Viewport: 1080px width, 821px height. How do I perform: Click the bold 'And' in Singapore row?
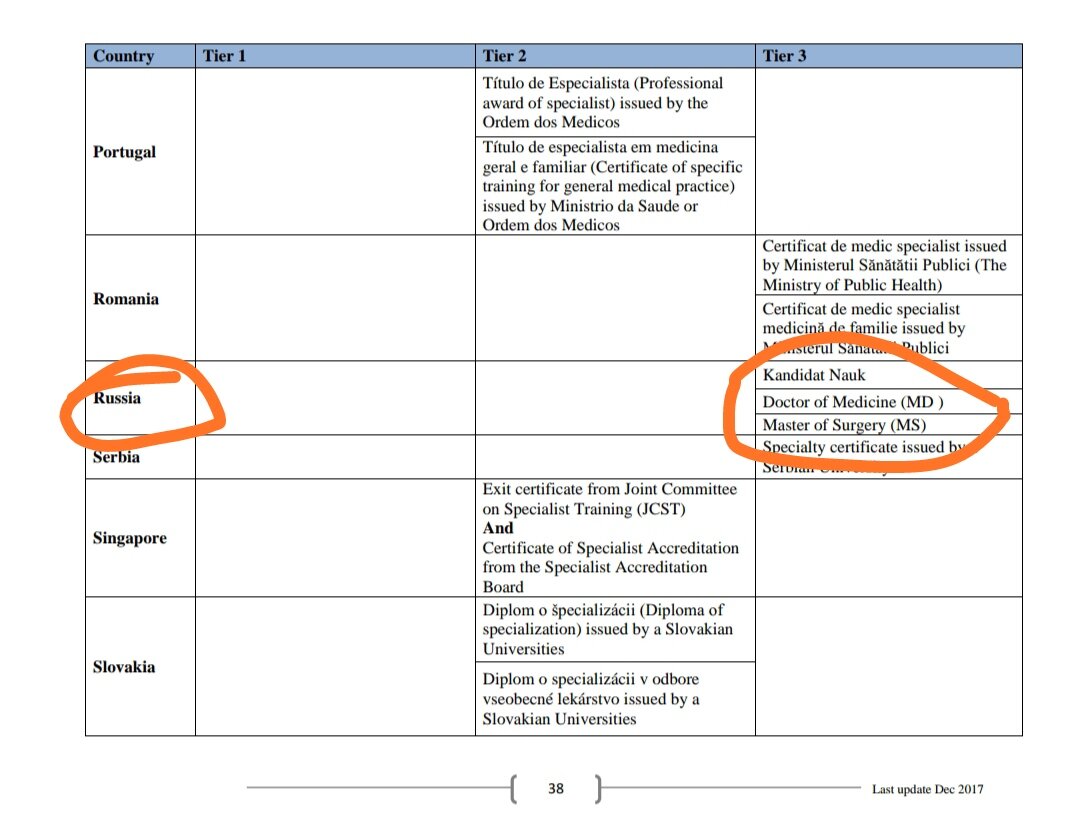tap(498, 528)
